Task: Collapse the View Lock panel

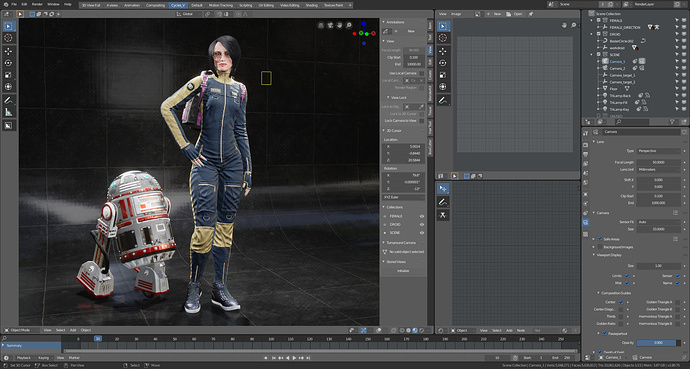Action: pyautogui.click(x=388, y=97)
